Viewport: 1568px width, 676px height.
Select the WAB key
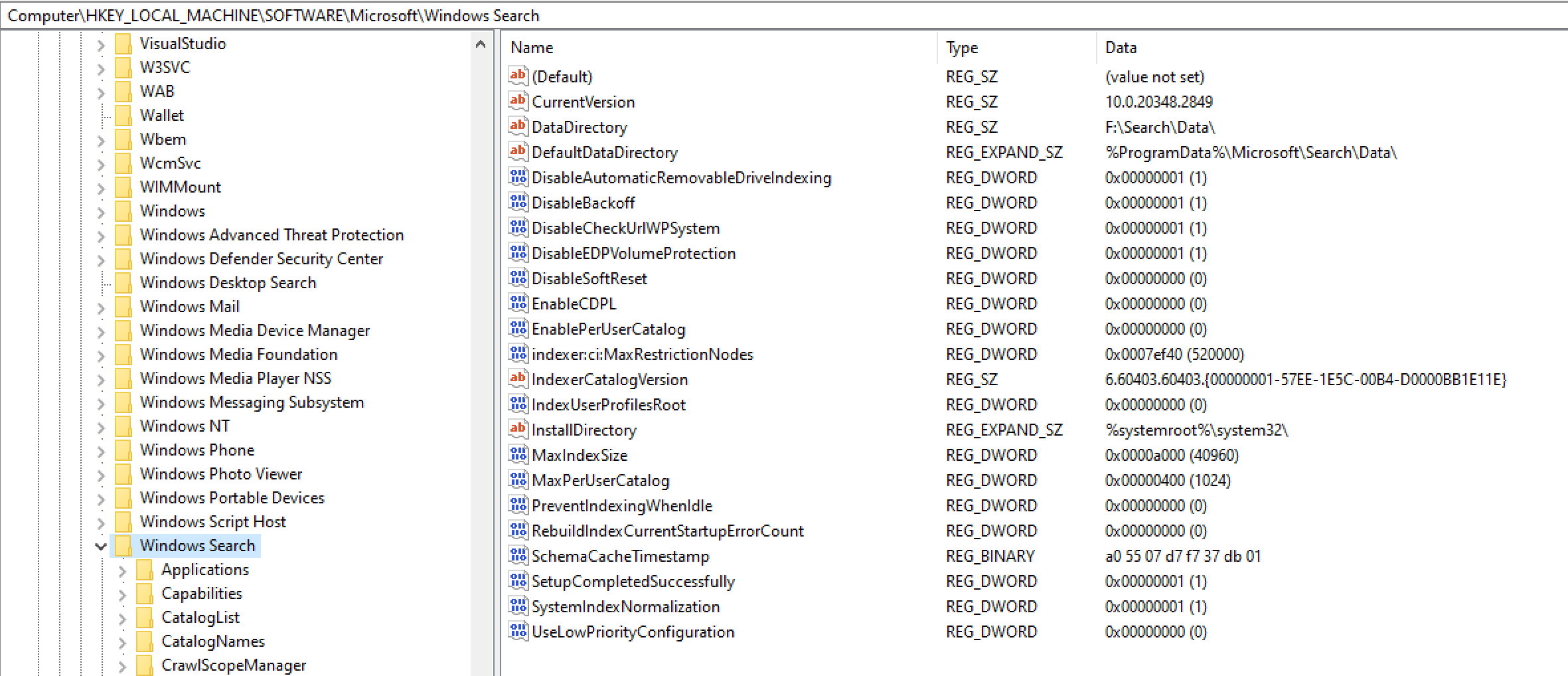157,91
